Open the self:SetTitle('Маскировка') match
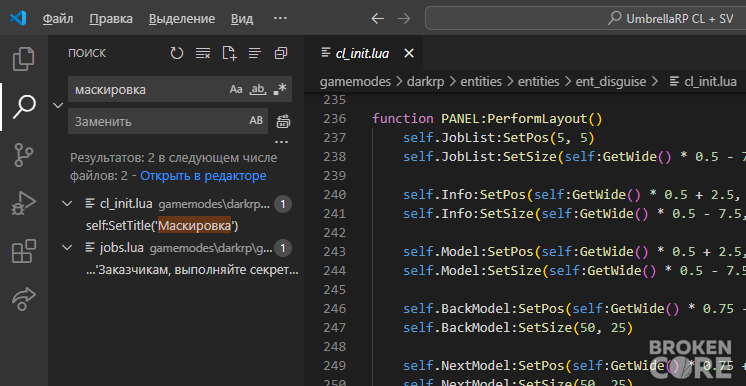 (162, 226)
